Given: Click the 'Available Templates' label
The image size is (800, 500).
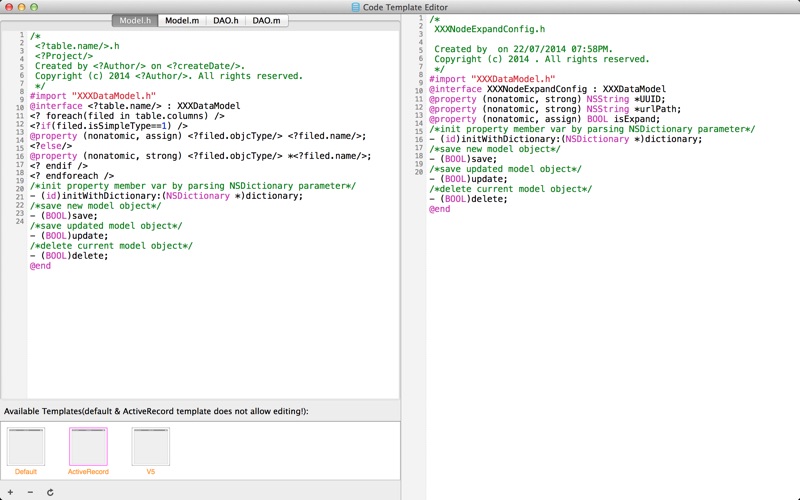Looking at the screenshot, I should [156, 411].
